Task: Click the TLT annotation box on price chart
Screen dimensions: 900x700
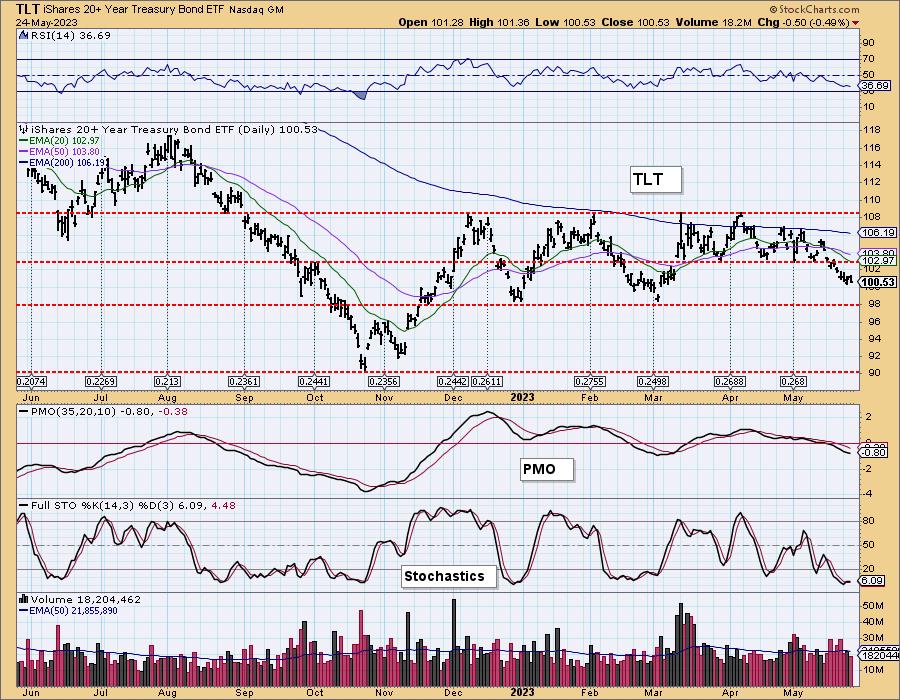Action: (x=655, y=180)
